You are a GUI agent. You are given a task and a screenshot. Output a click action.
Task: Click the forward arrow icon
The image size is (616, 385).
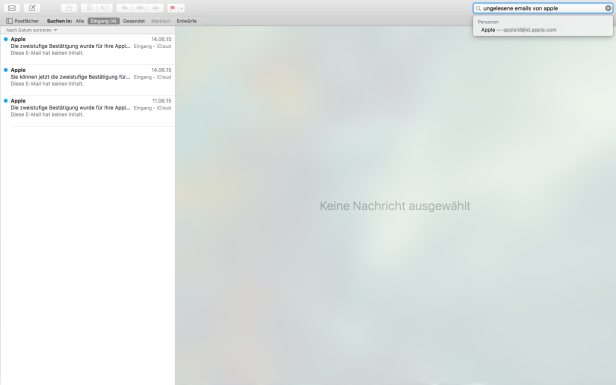[156, 8]
